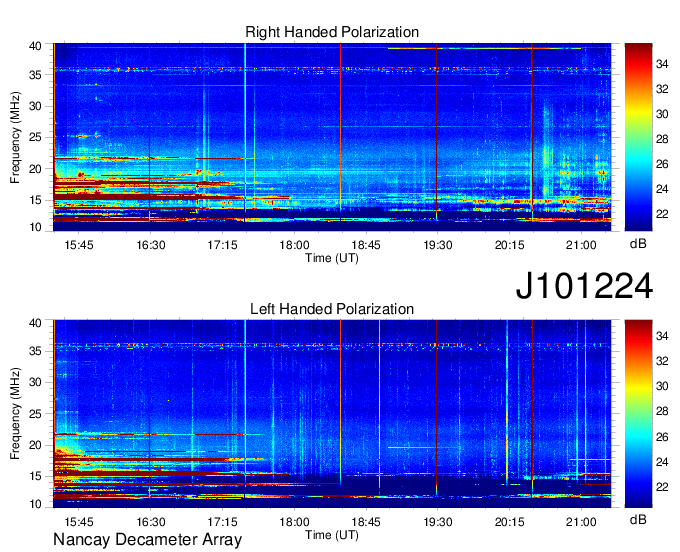Click the 25 MHz tick of Left Handed plot
The height and width of the screenshot is (552, 680).
click(36, 414)
